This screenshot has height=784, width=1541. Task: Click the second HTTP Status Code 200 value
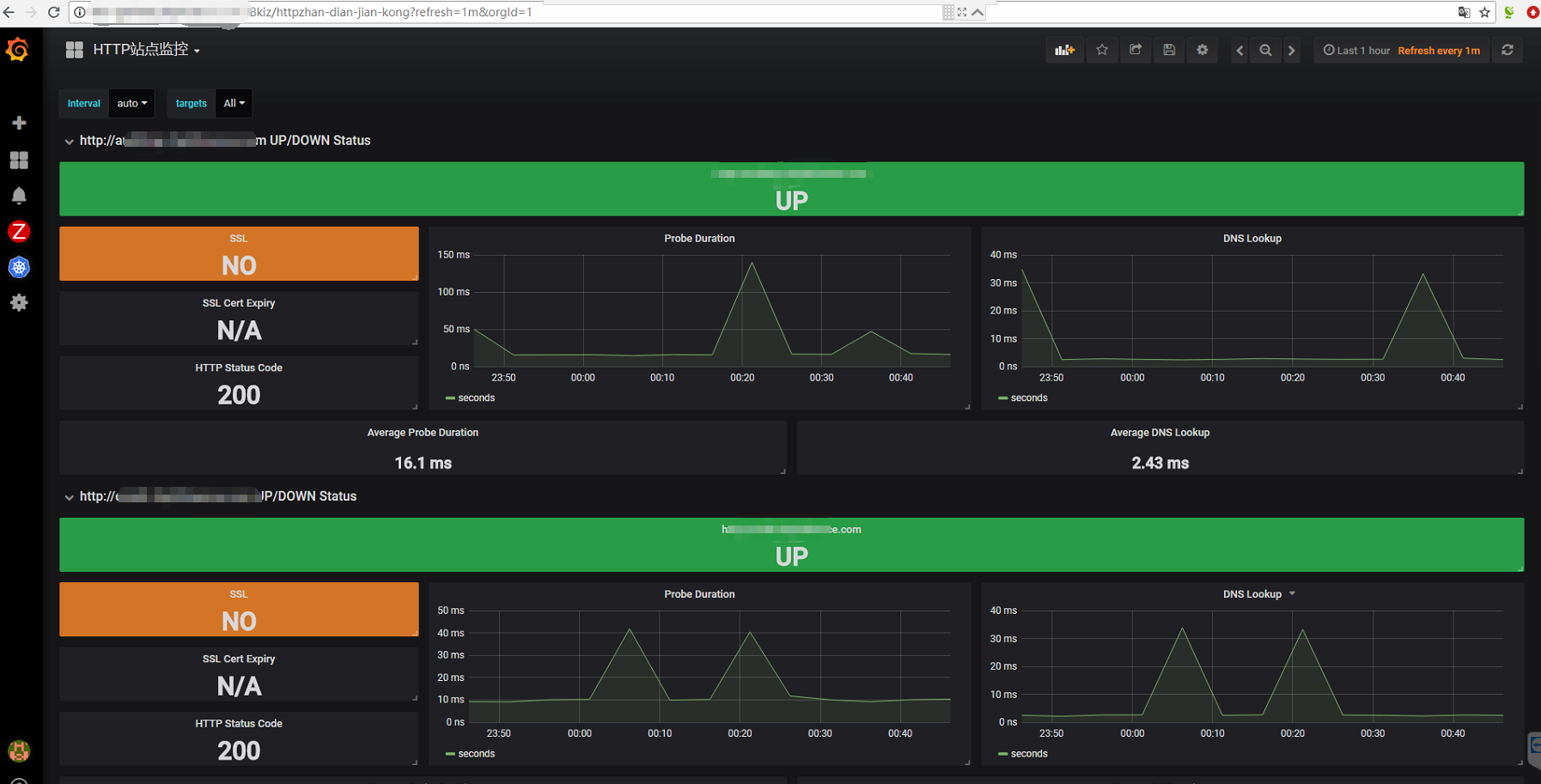pos(239,751)
